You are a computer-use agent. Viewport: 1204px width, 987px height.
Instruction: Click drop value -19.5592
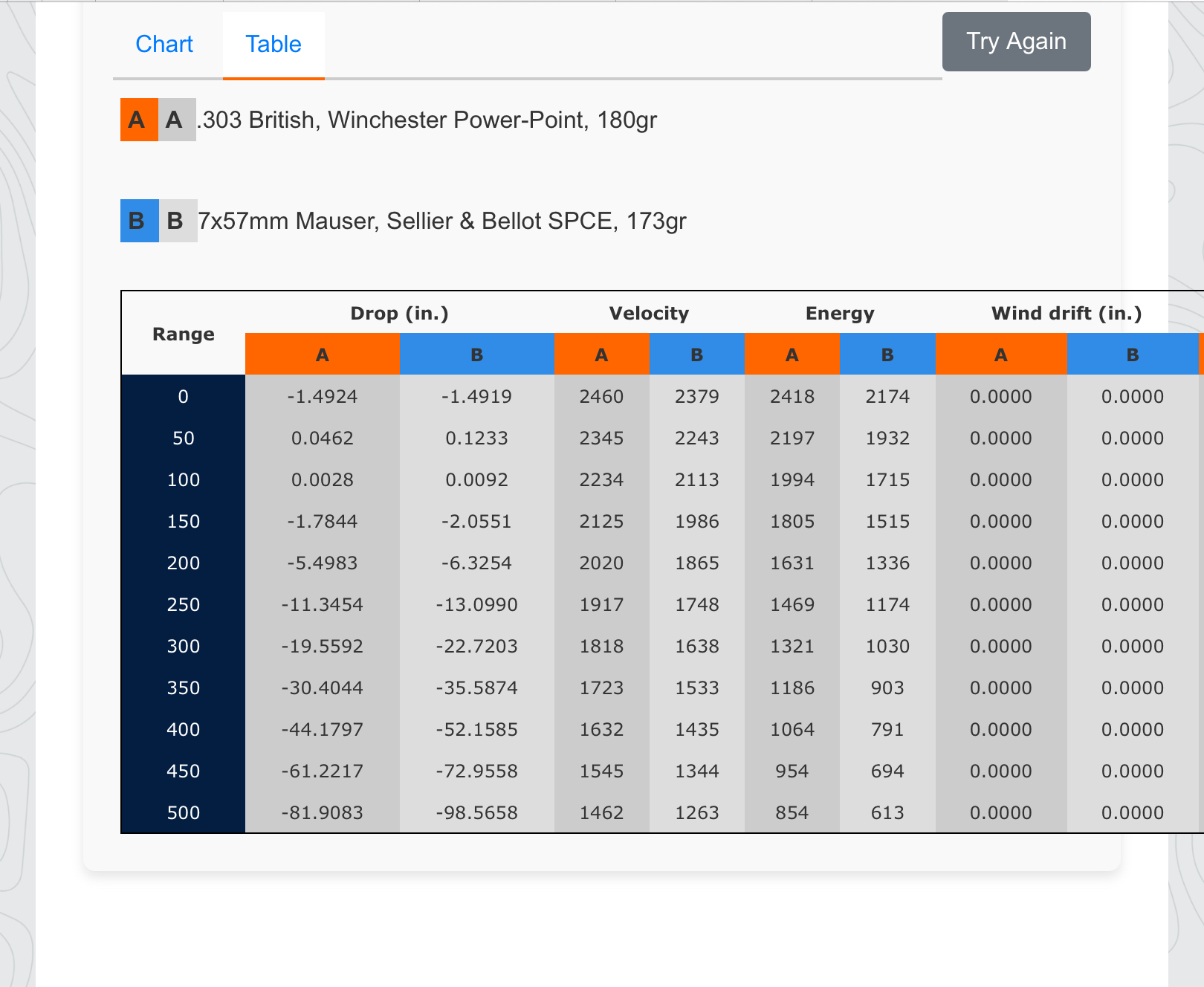(x=323, y=646)
